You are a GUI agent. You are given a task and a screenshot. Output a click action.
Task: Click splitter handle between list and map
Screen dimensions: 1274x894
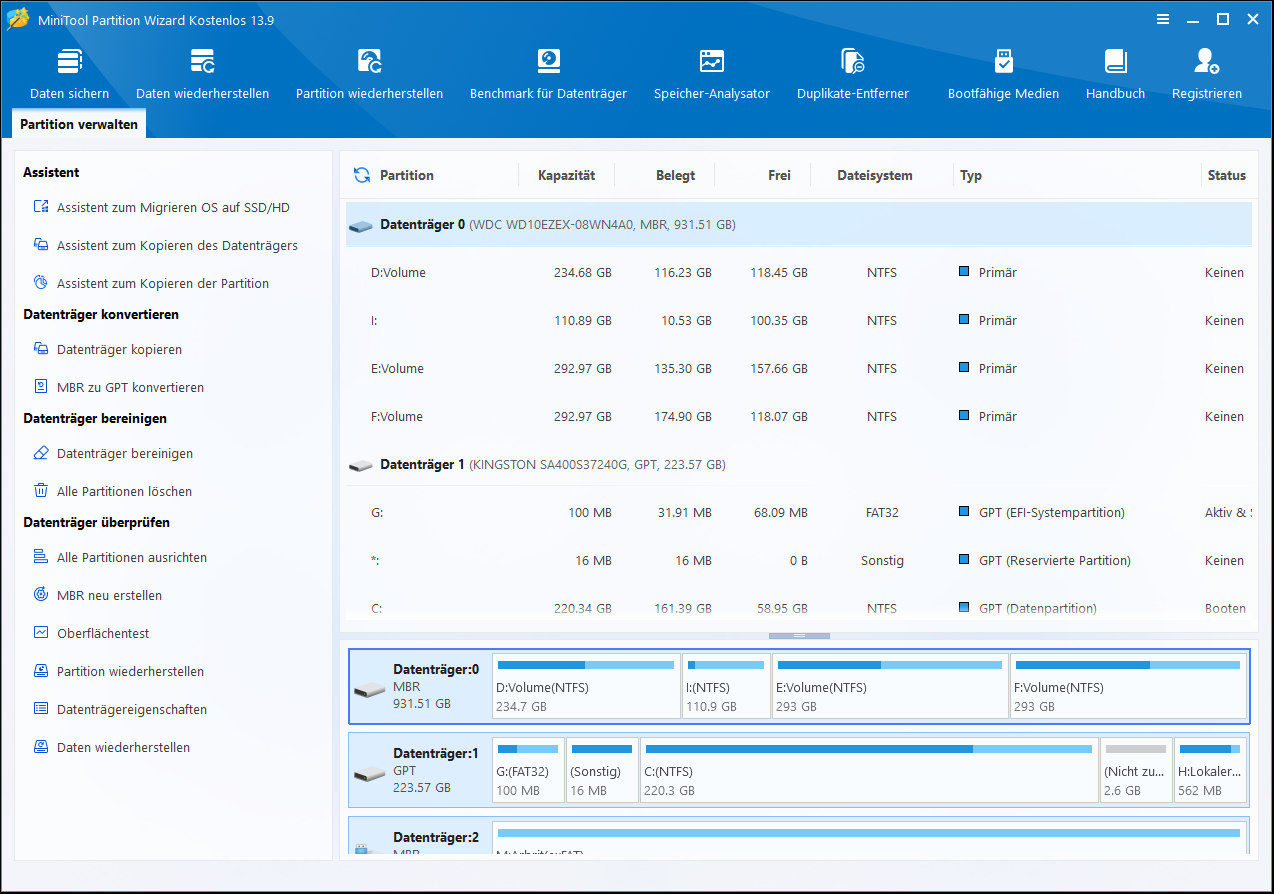pyautogui.click(x=799, y=635)
